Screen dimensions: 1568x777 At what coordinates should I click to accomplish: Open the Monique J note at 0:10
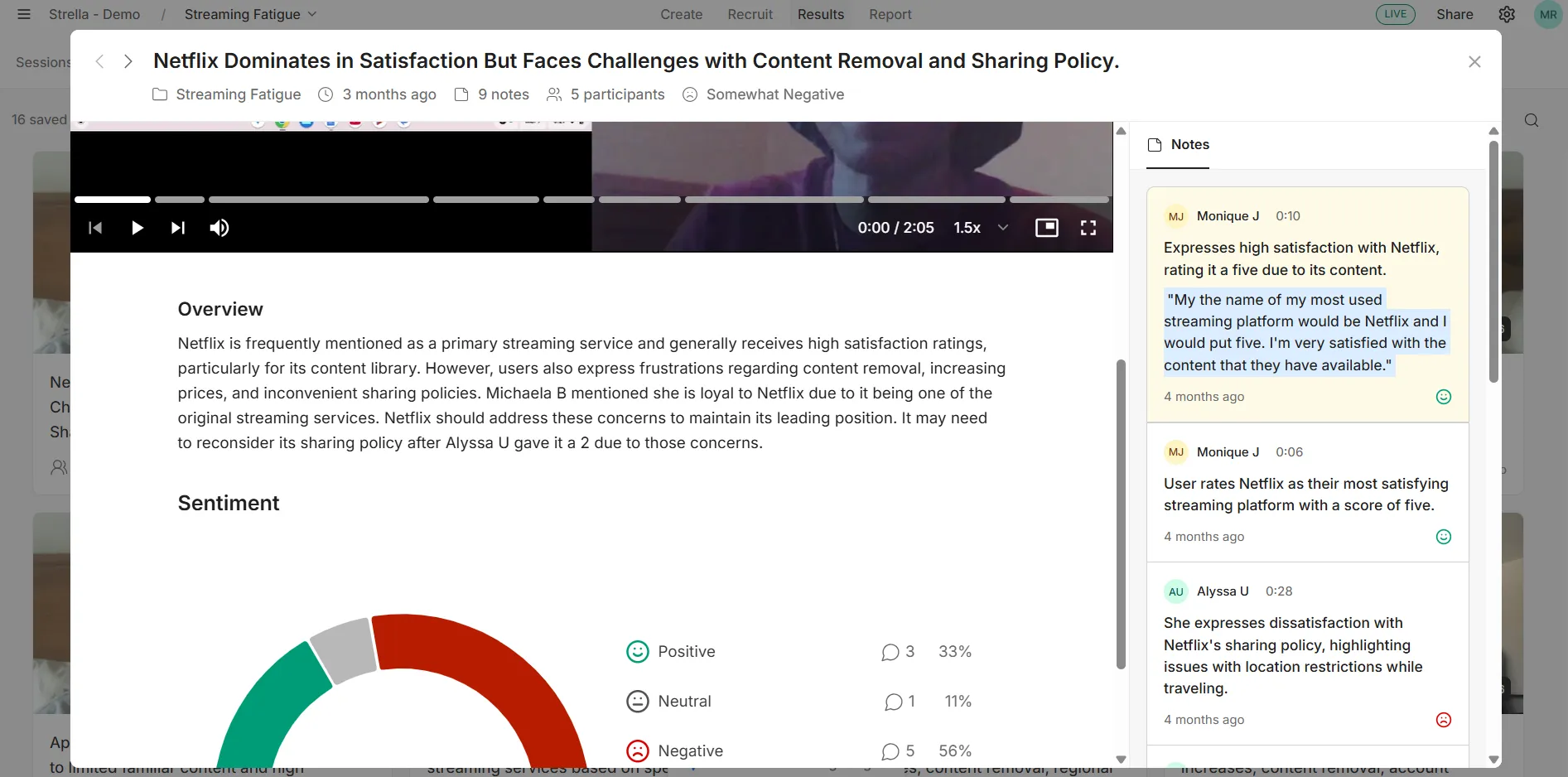[x=1308, y=305]
